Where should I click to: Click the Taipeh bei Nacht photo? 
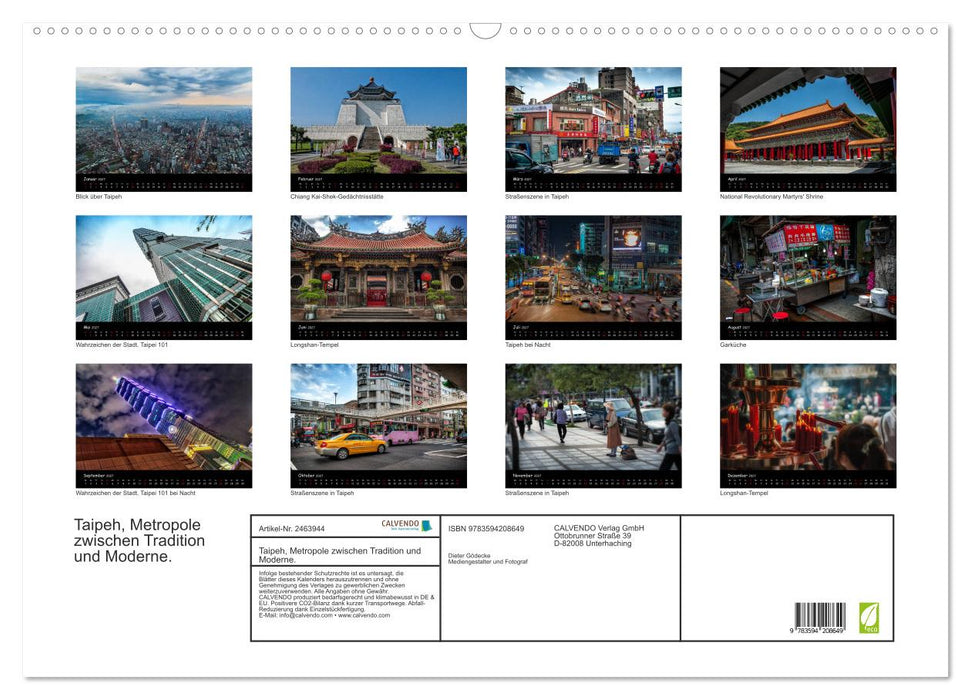593,269
